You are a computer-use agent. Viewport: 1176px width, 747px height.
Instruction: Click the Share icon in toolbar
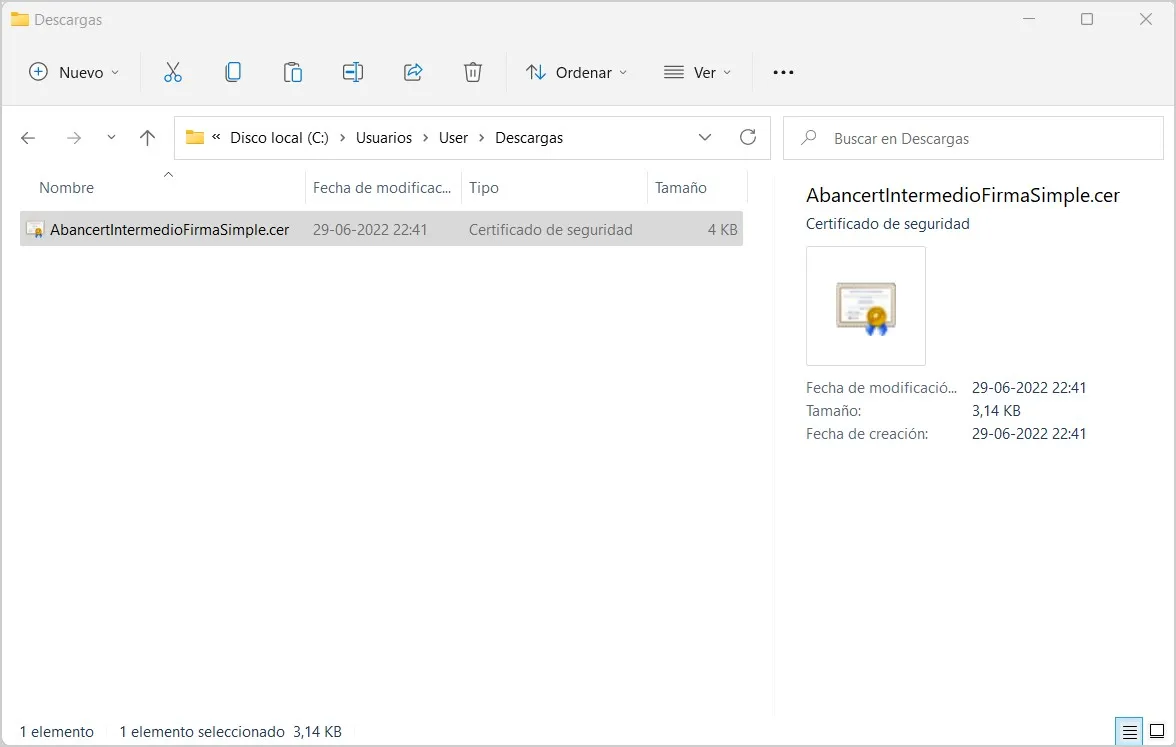click(x=413, y=72)
